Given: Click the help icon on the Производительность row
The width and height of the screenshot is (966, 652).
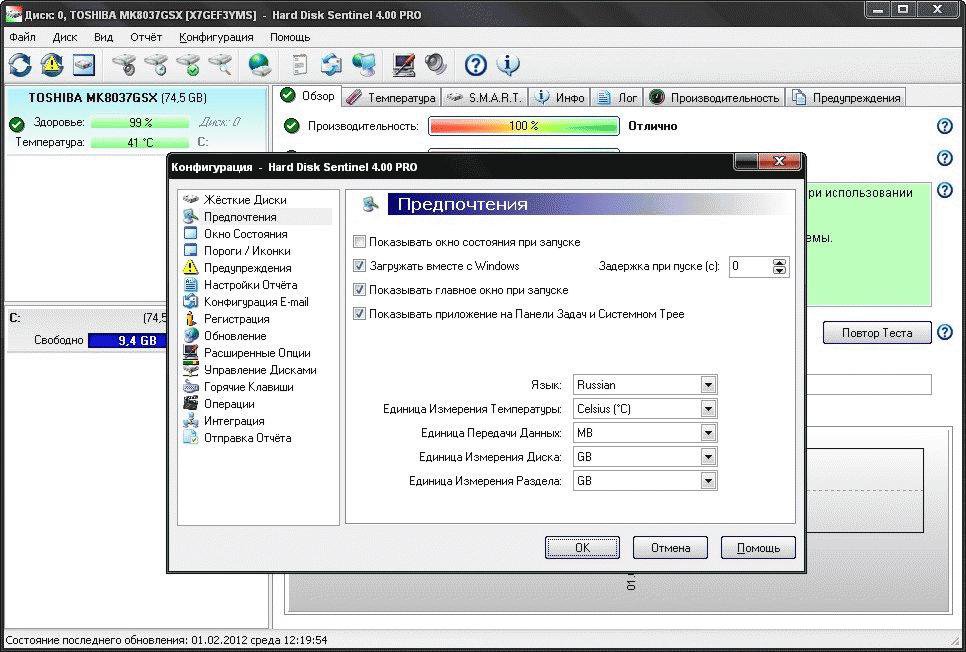Looking at the screenshot, I should pyautogui.click(x=944, y=126).
